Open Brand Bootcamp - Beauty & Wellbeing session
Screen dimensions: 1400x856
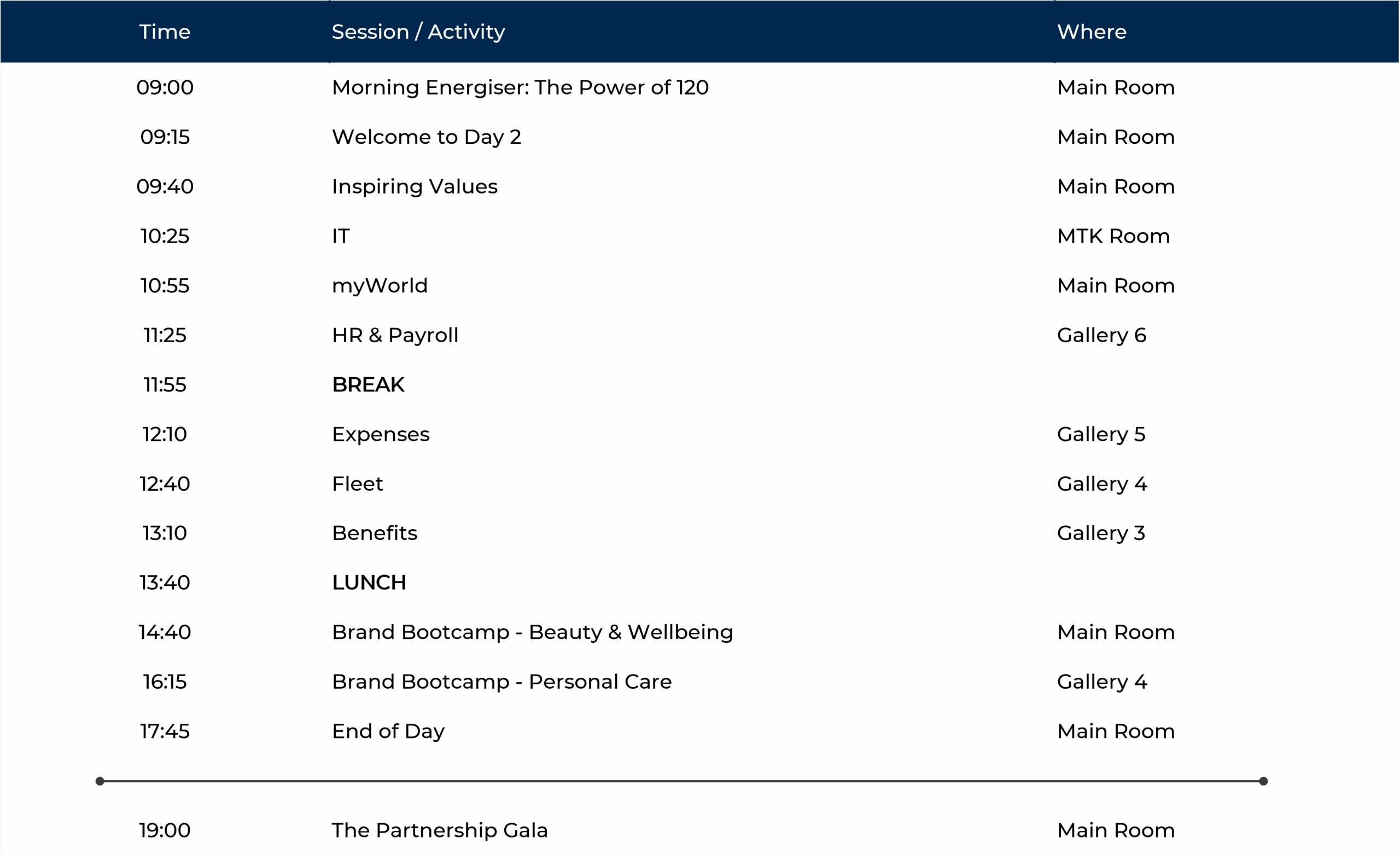click(x=532, y=632)
